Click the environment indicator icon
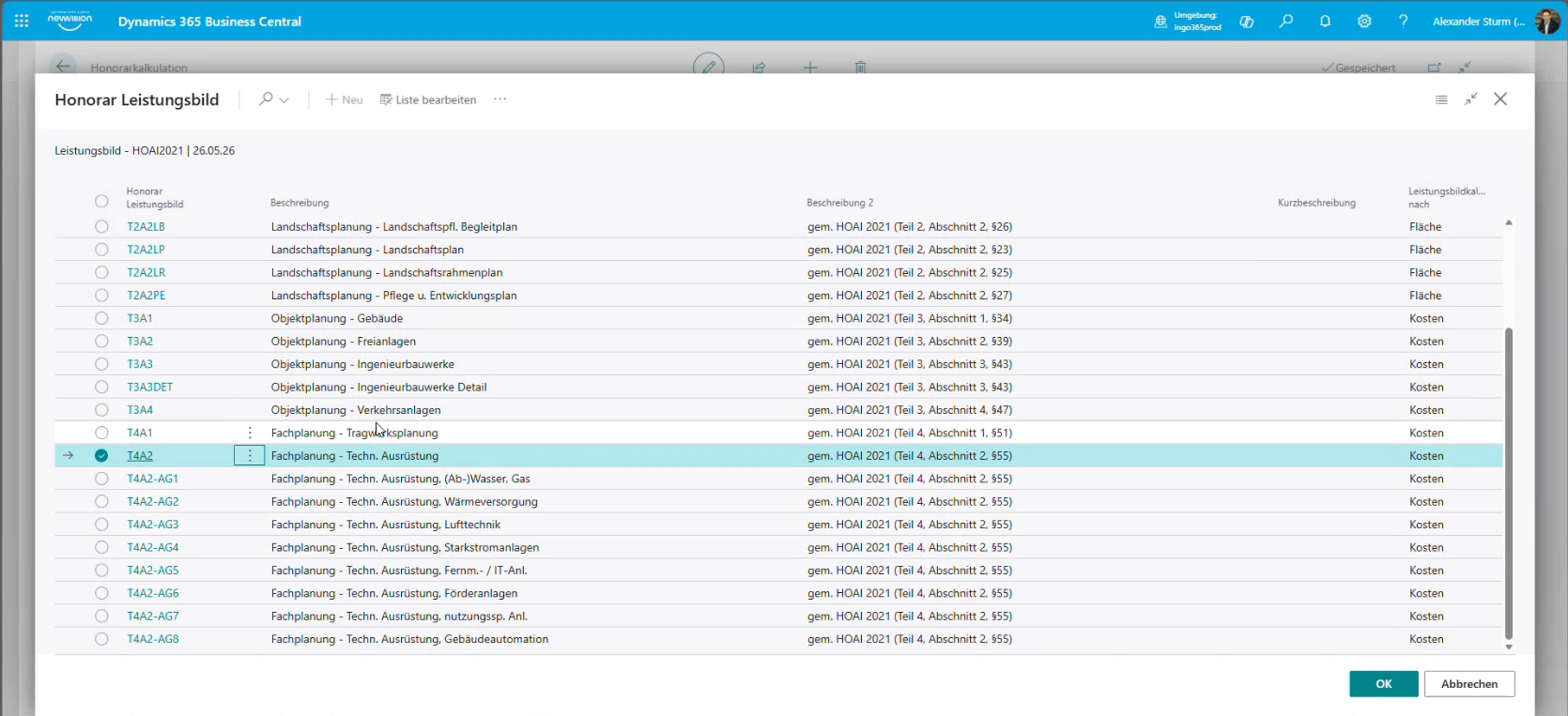 tap(1161, 22)
